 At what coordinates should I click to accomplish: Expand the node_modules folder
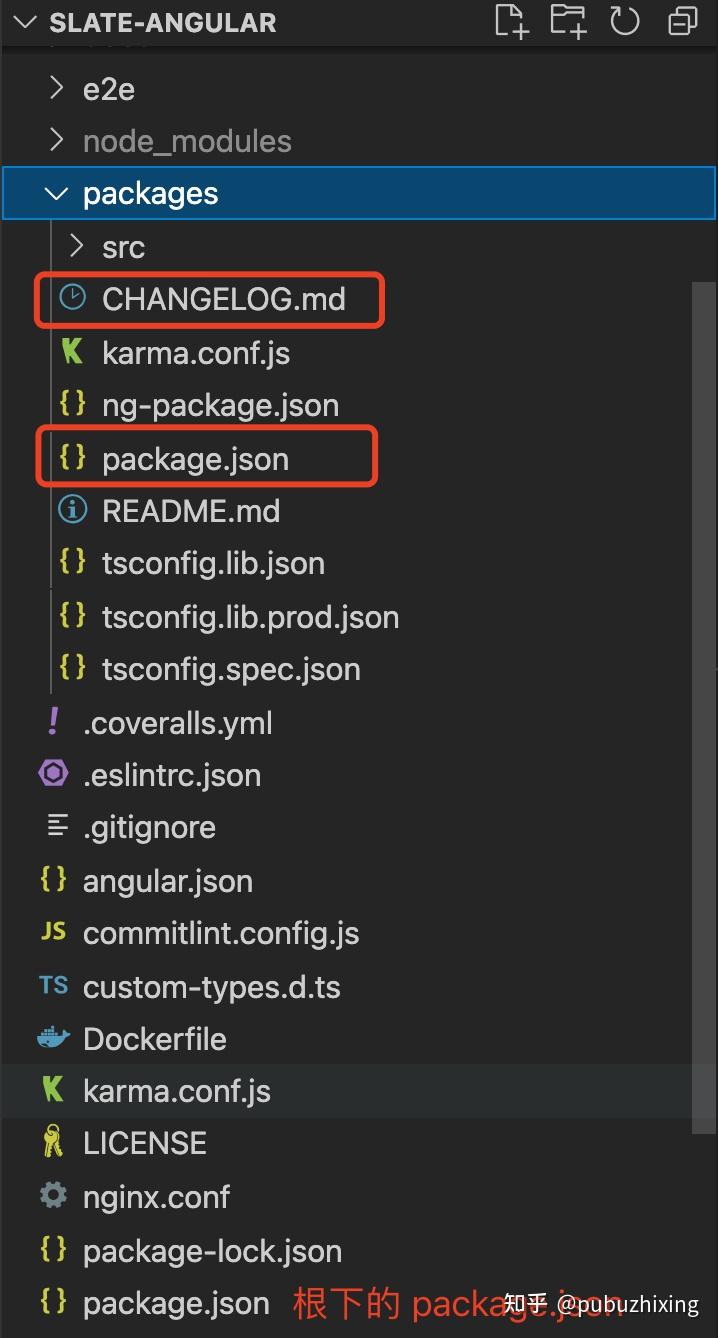click(57, 141)
